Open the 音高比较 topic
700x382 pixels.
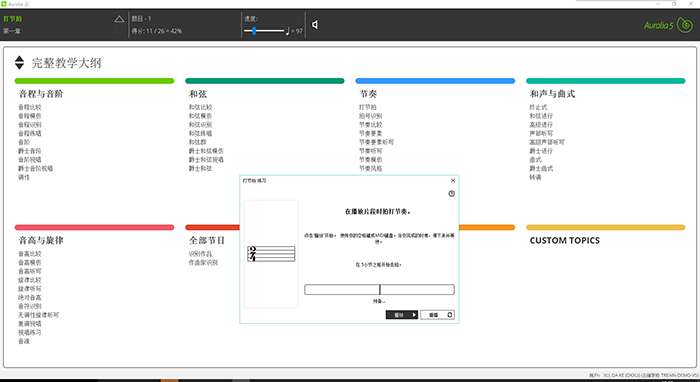(29, 253)
